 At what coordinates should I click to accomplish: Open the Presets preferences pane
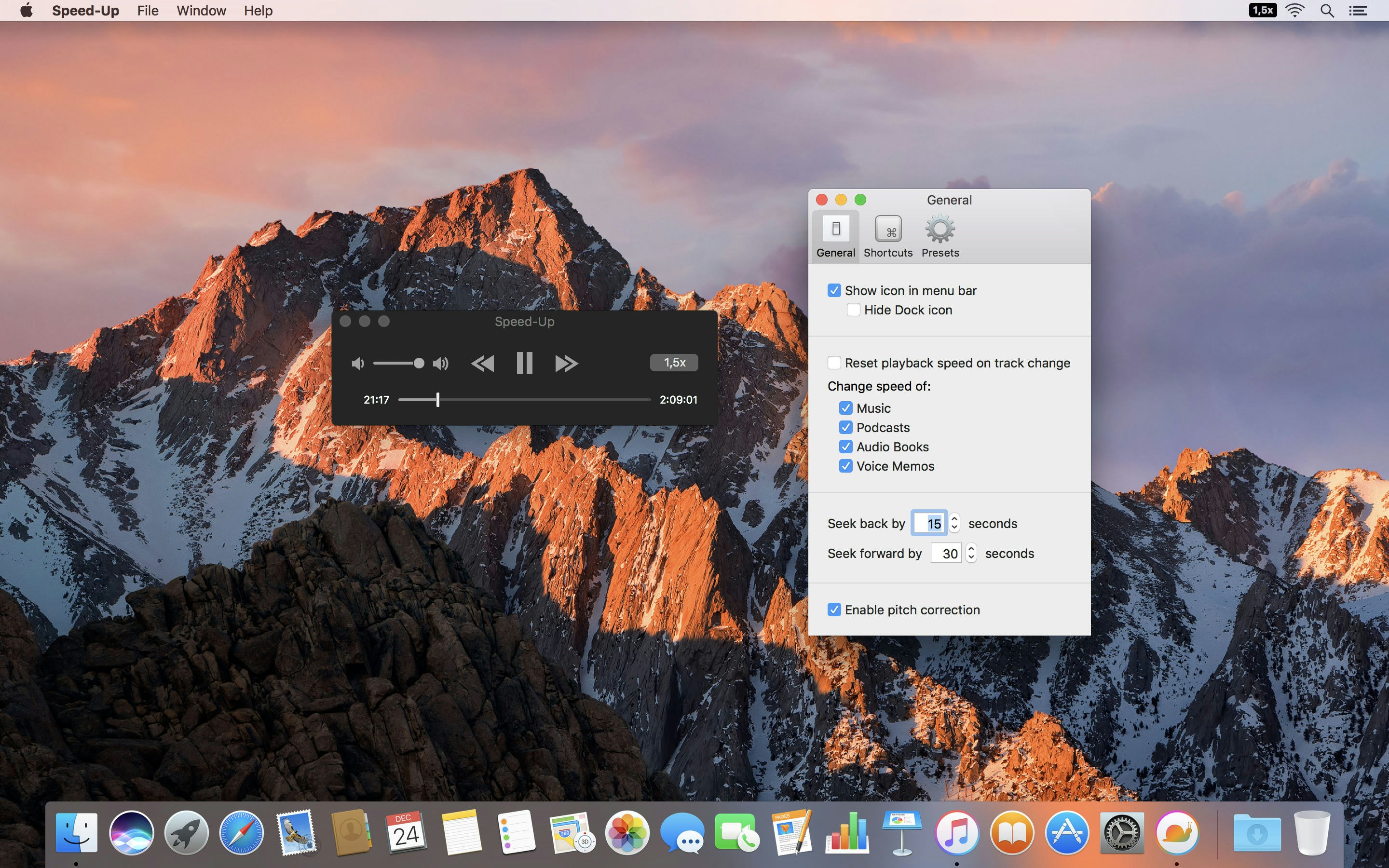pos(939,235)
